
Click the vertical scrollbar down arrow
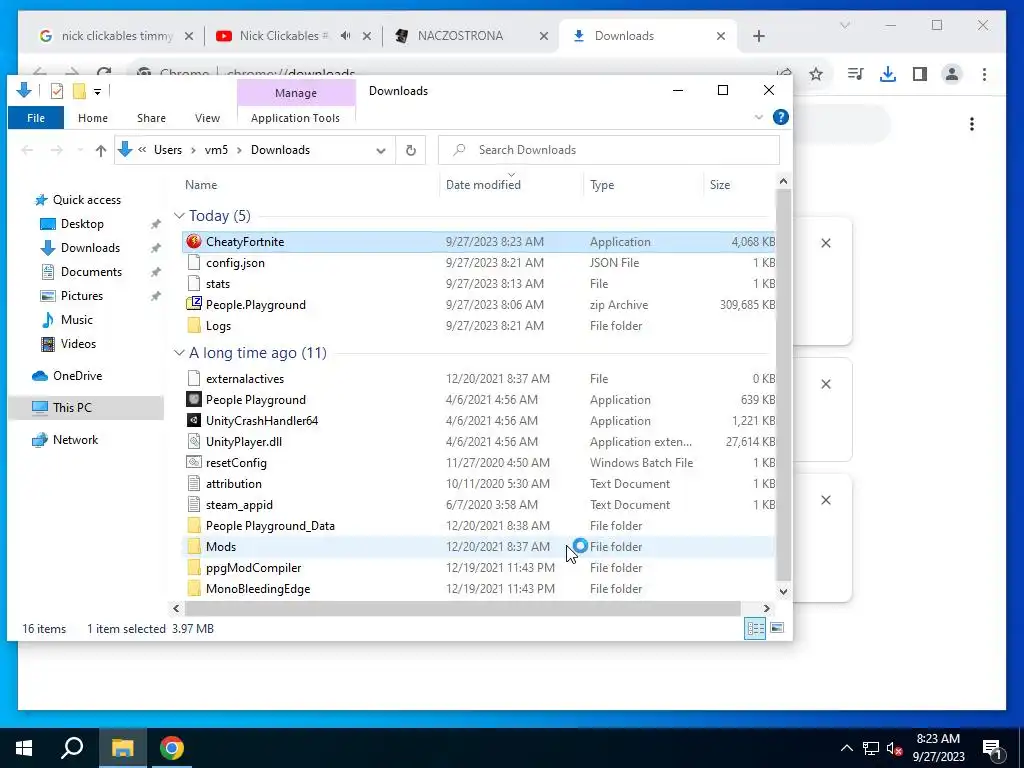(x=783, y=592)
